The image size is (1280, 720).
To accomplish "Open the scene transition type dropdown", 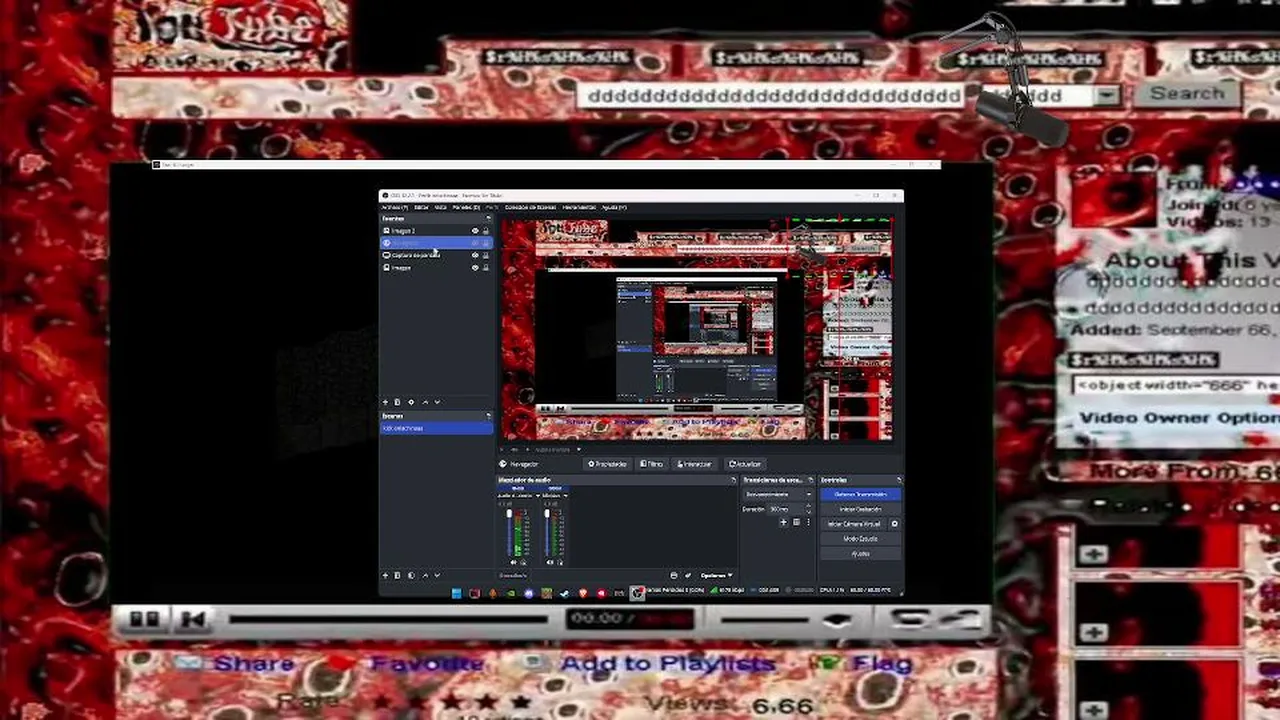I will pos(779,494).
